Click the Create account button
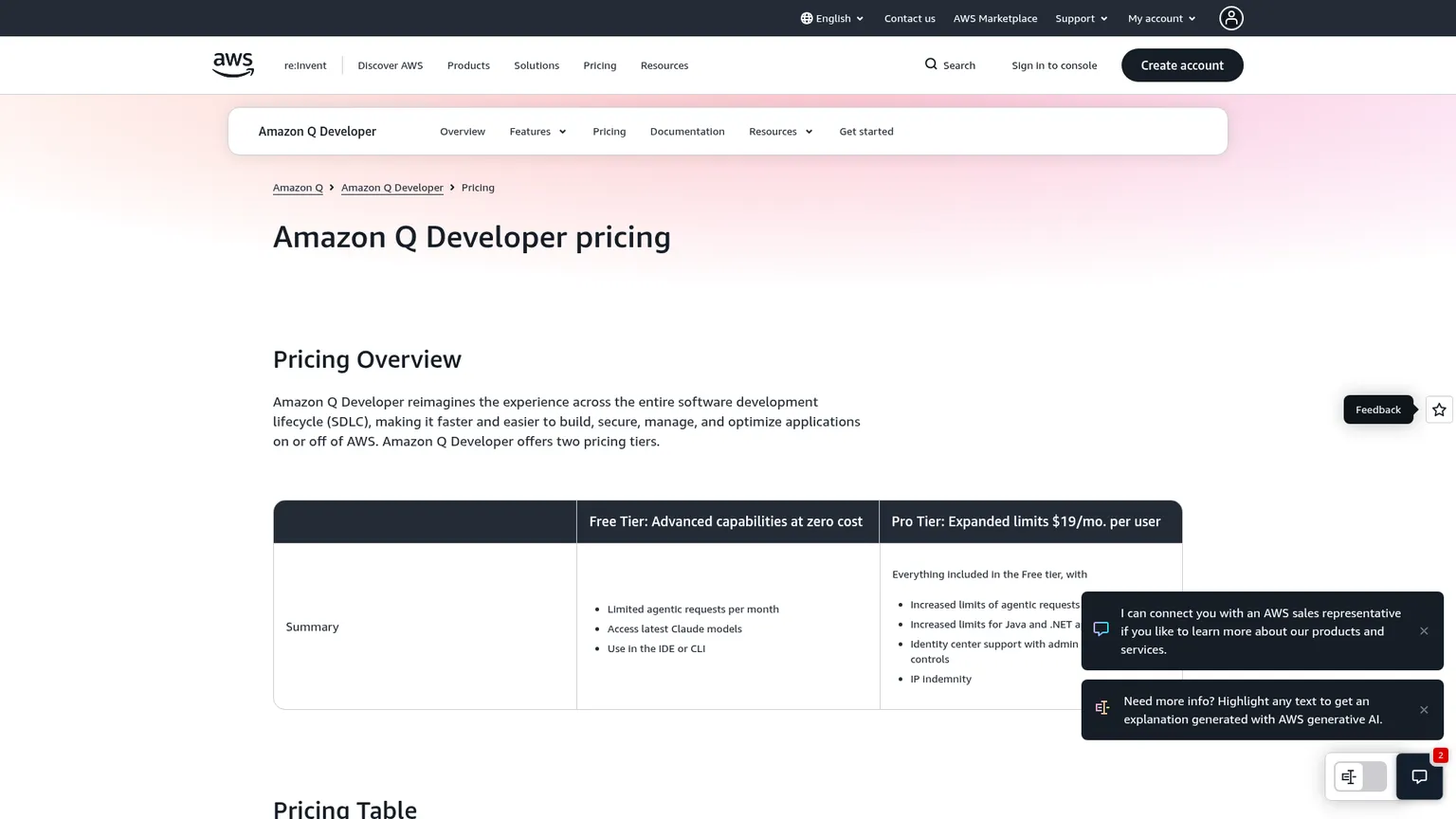 1182,65
